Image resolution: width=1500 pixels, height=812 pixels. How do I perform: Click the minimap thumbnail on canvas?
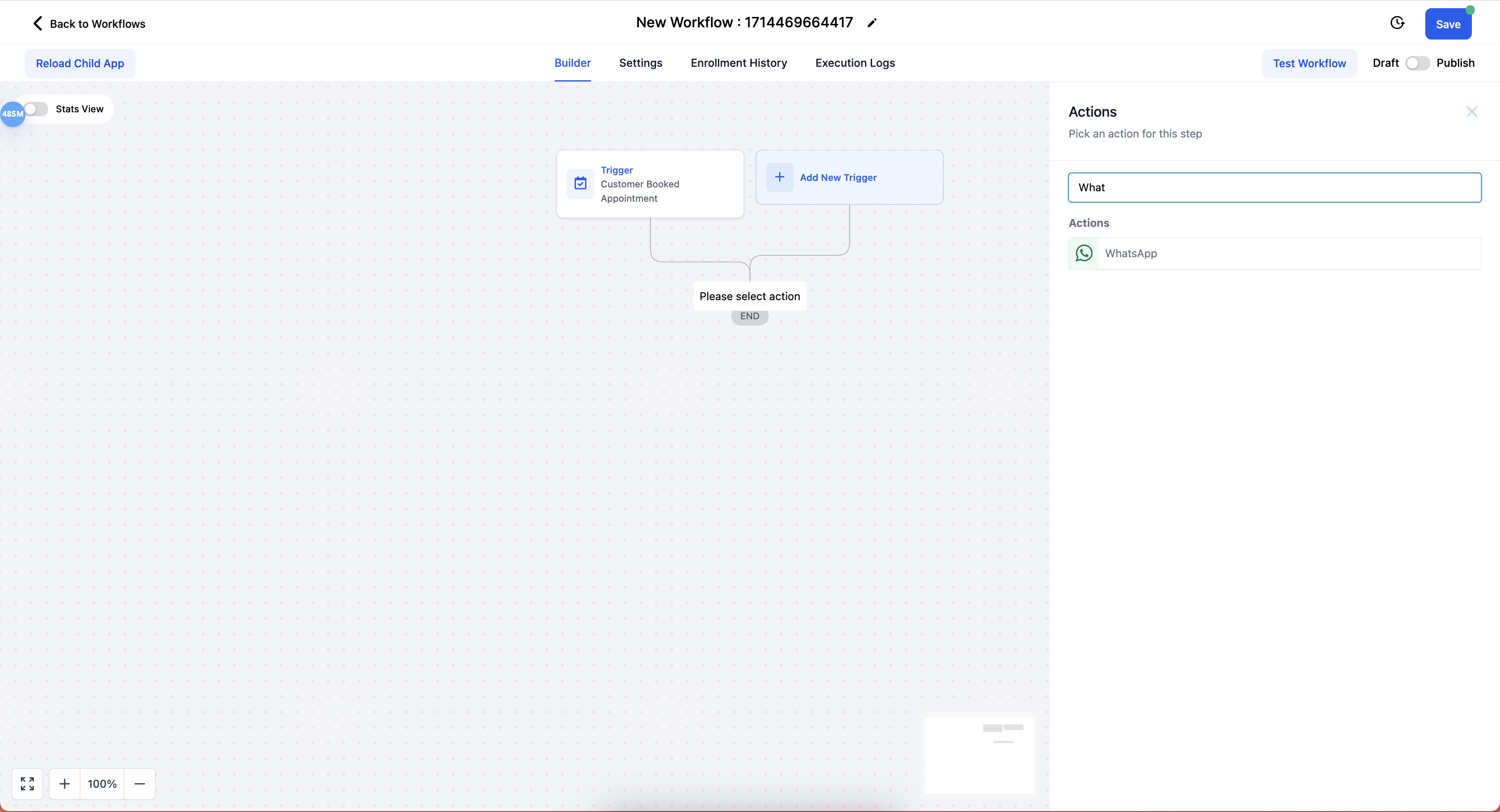(980, 755)
